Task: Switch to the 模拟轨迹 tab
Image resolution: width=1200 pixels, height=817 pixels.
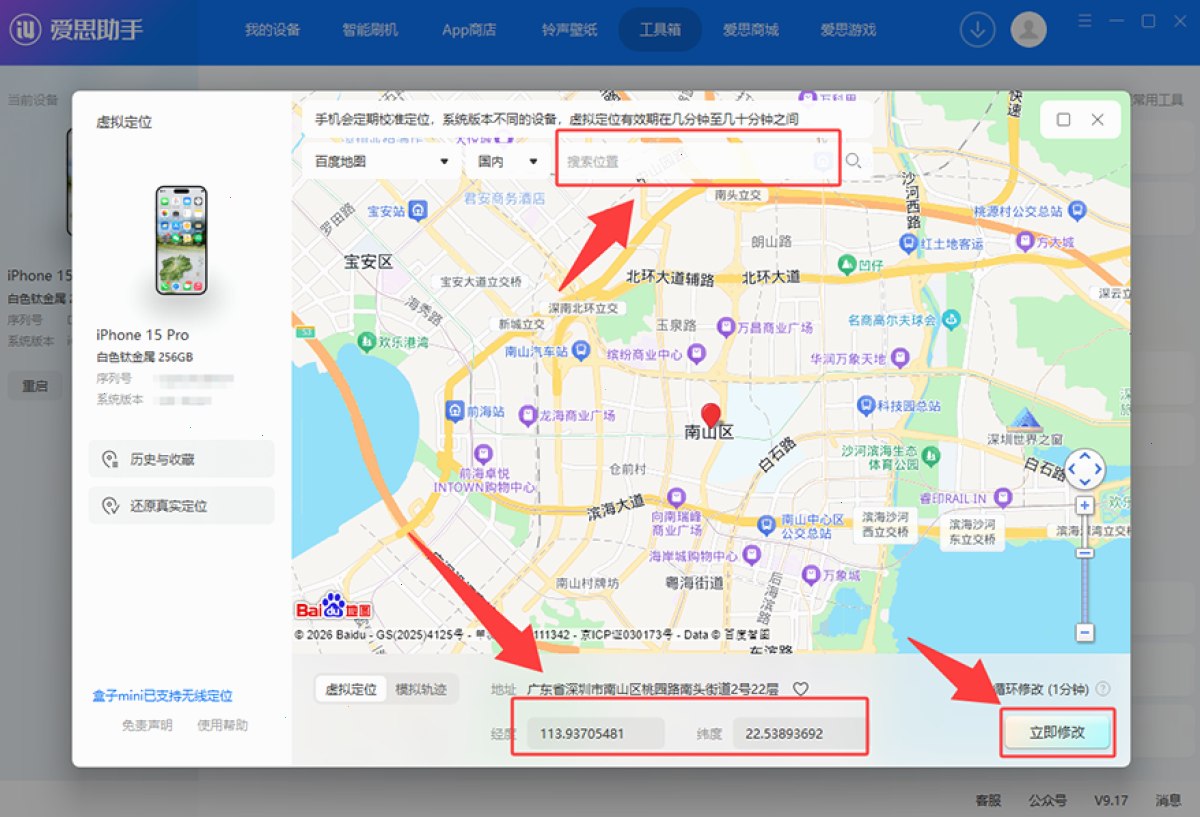Action: (420, 689)
